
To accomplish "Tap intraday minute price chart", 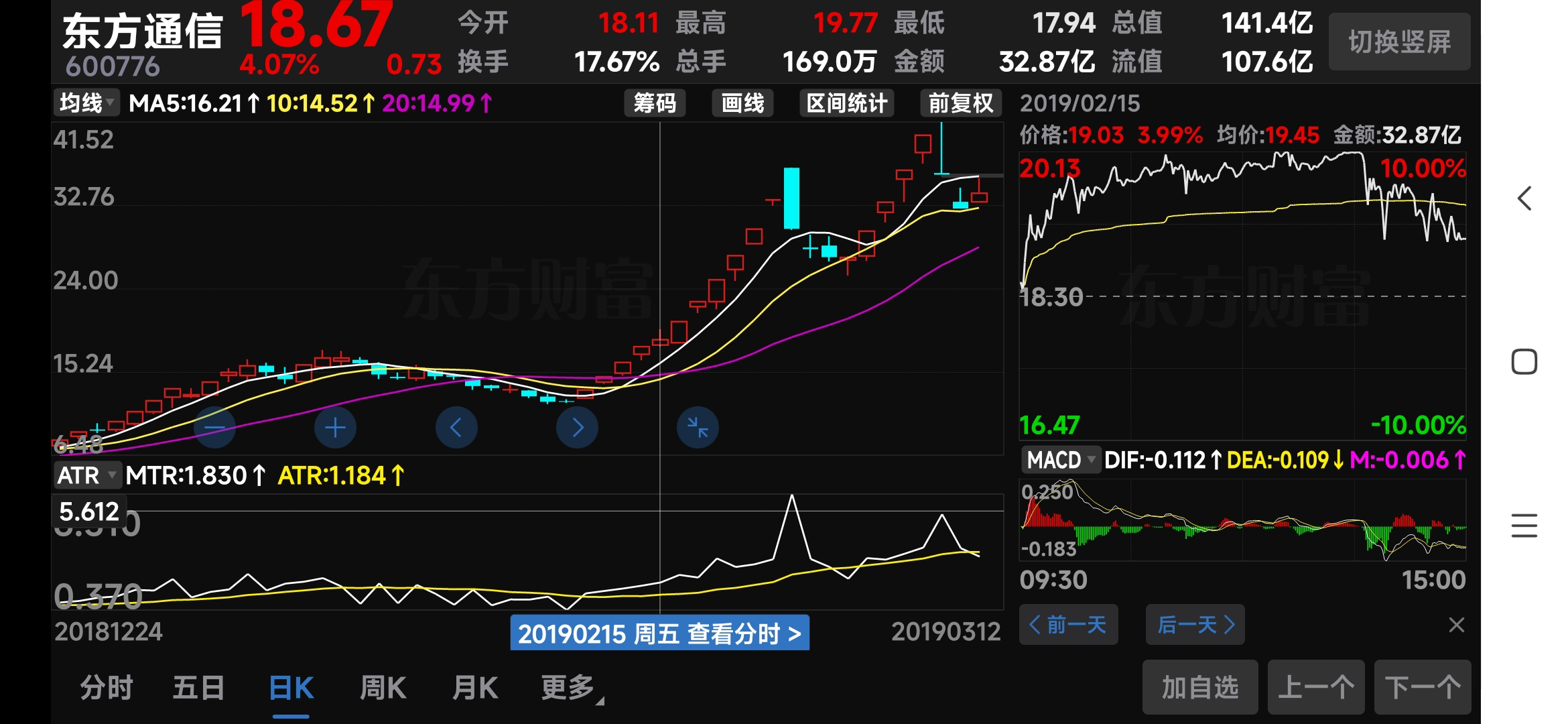I will click(x=1243, y=295).
